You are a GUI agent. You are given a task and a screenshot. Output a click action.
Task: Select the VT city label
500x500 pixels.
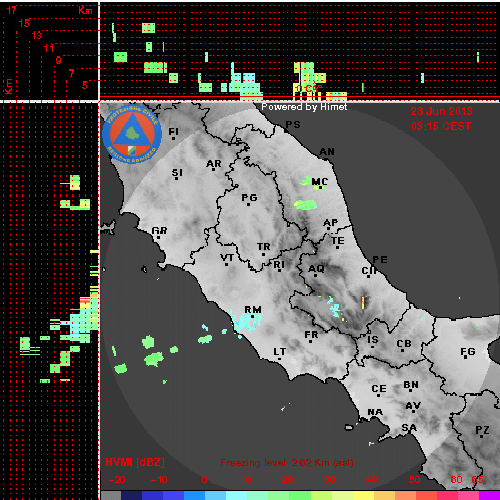coord(227,257)
